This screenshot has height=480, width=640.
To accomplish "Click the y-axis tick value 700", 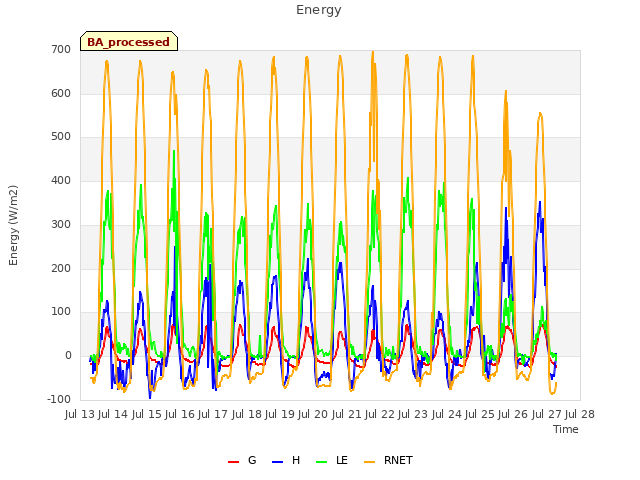I will click(x=61, y=49).
